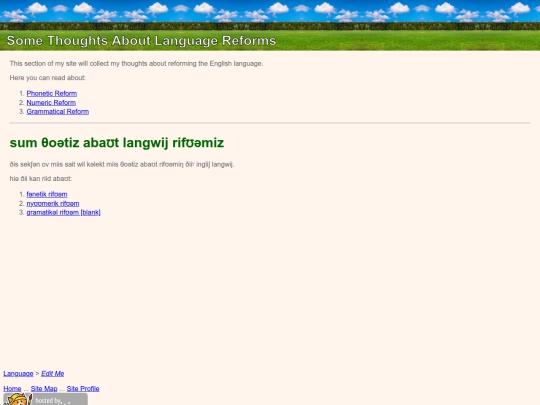This screenshot has width=540, height=405.
Task: Click the green 'sum θoətiz abaʊt langwij rifʊəmiz' heading
Action: click(117, 143)
